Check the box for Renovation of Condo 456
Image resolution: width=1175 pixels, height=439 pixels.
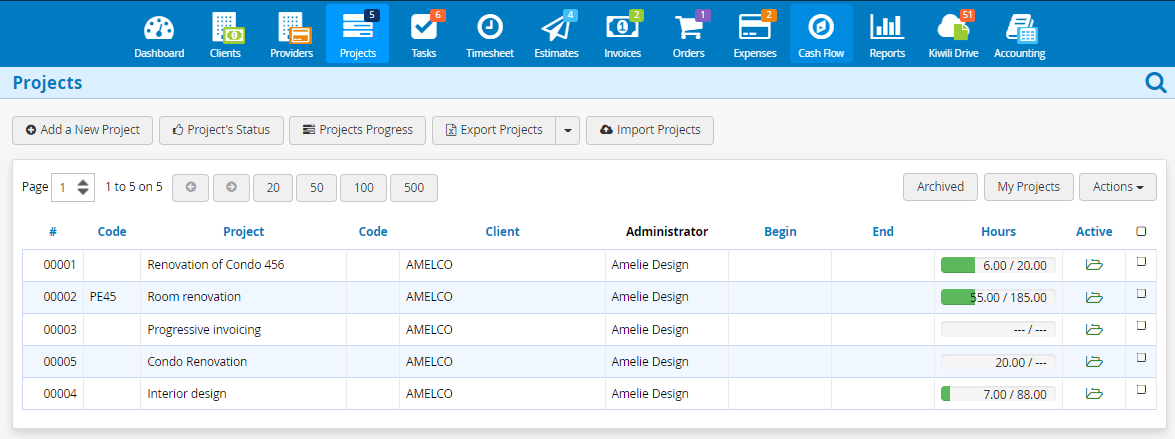[x=1141, y=261]
